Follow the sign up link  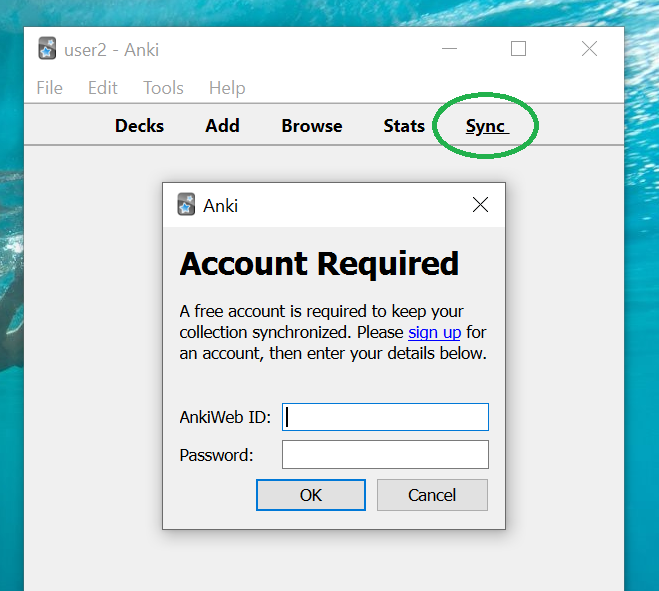click(434, 332)
